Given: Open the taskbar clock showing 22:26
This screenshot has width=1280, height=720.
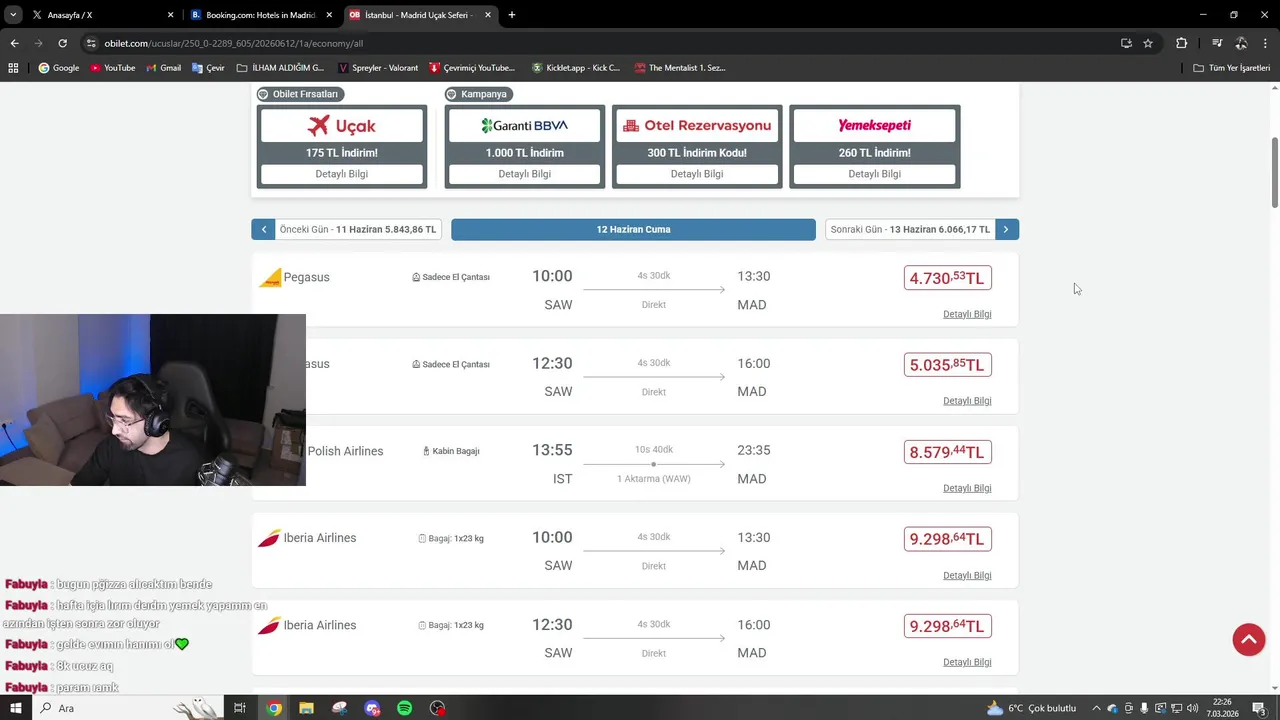Looking at the screenshot, I should 1222,708.
